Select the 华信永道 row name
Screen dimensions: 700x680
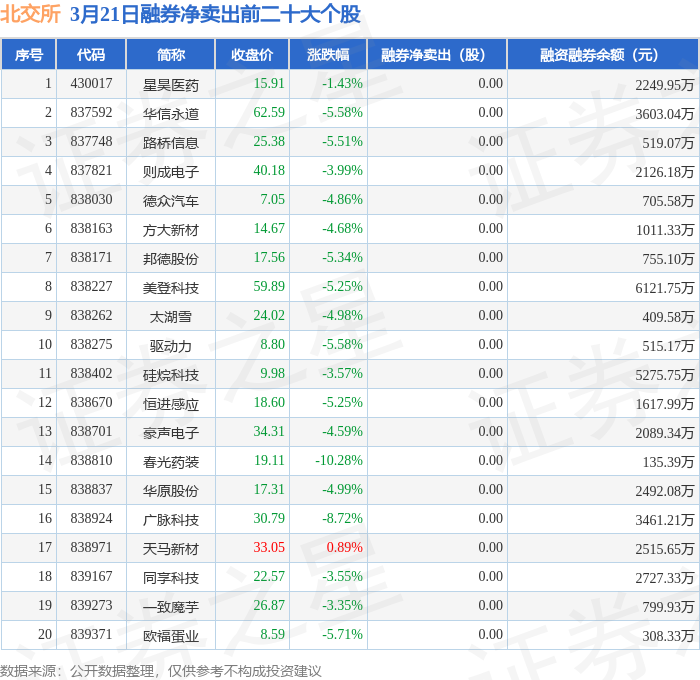point(171,114)
